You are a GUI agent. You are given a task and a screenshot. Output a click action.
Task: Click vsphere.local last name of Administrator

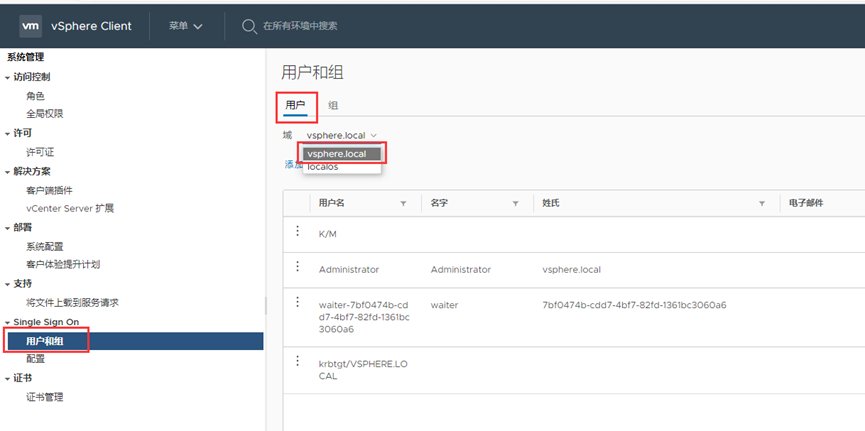tap(572, 270)
